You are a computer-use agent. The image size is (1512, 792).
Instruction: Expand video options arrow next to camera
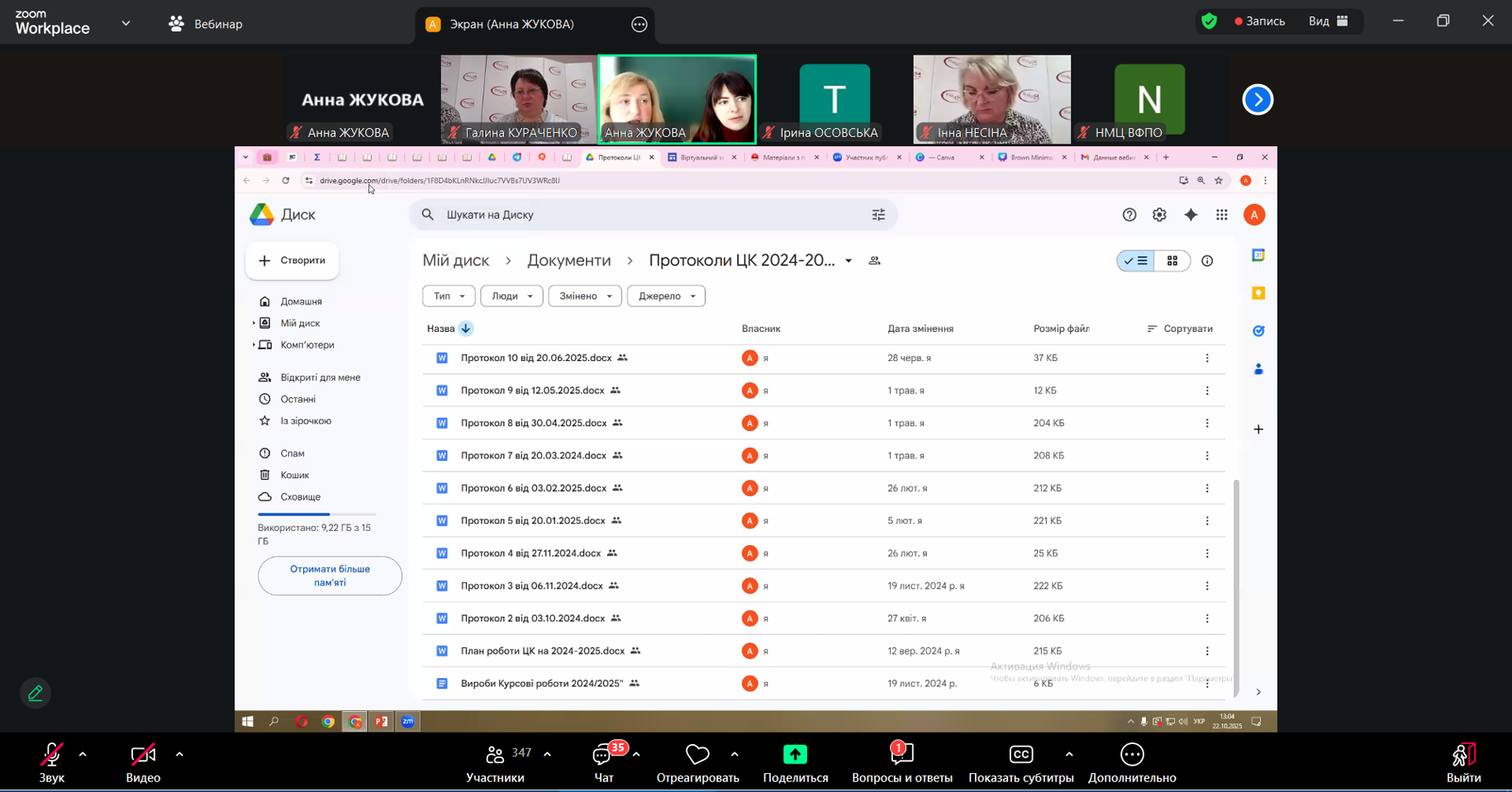[x=179, y=754]
